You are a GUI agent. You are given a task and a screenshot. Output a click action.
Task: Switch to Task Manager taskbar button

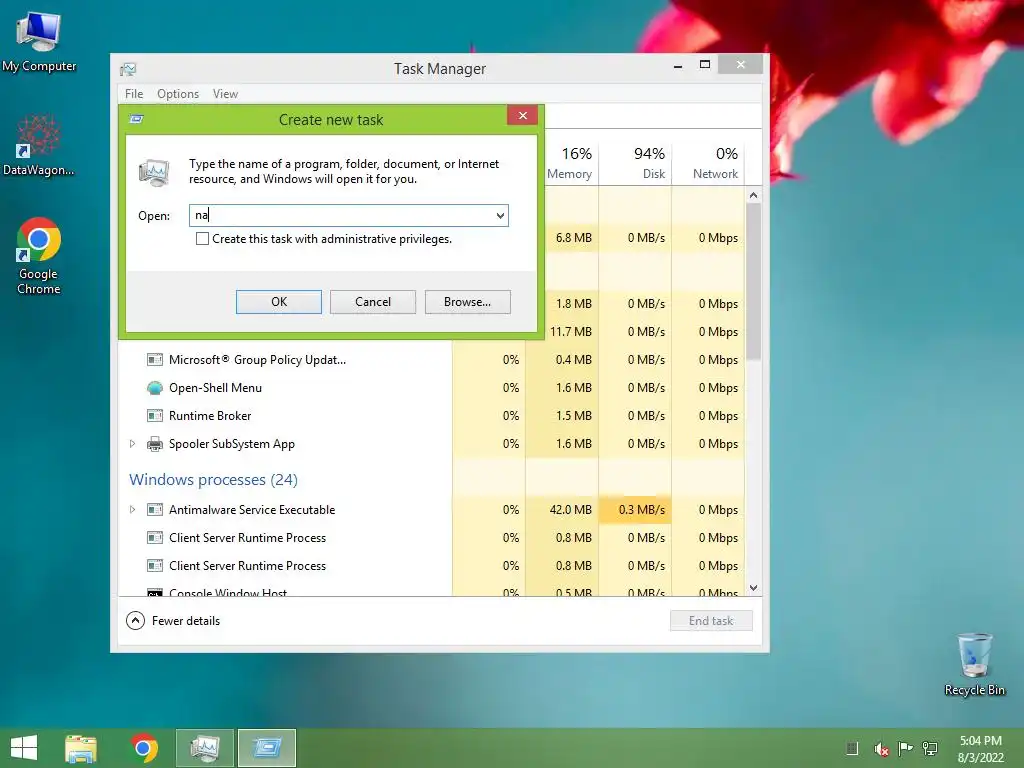pos(204,748)
